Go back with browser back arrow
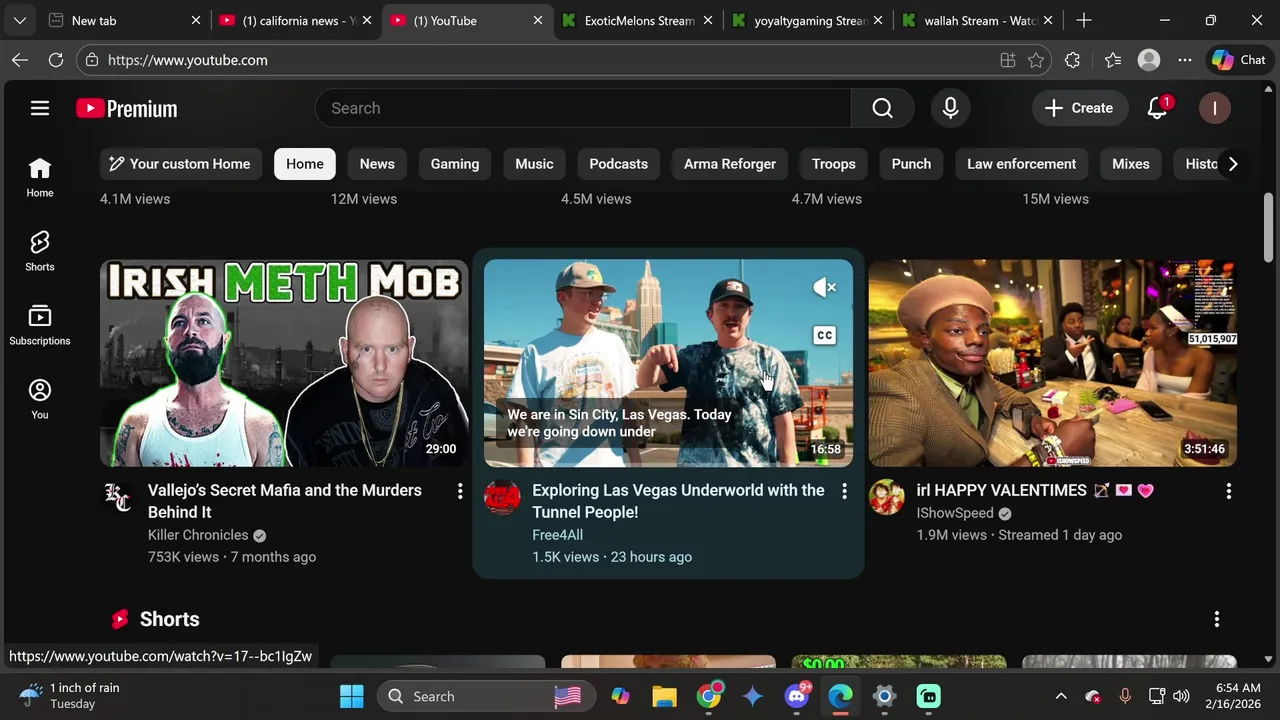This screenshot has height=720, width=1280. 20,60
